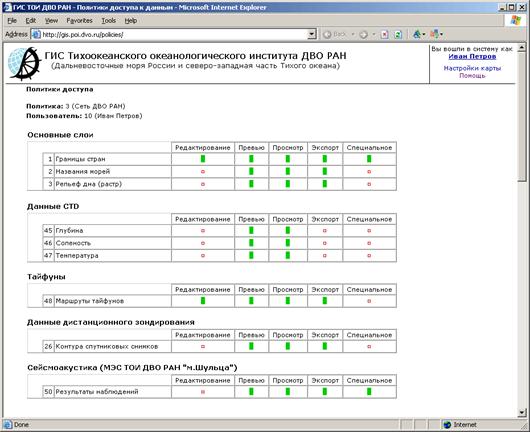This screenshot has height=432, width=530.
Task: Open the address bar dropdown arrow
Action: tap(312, 34)
